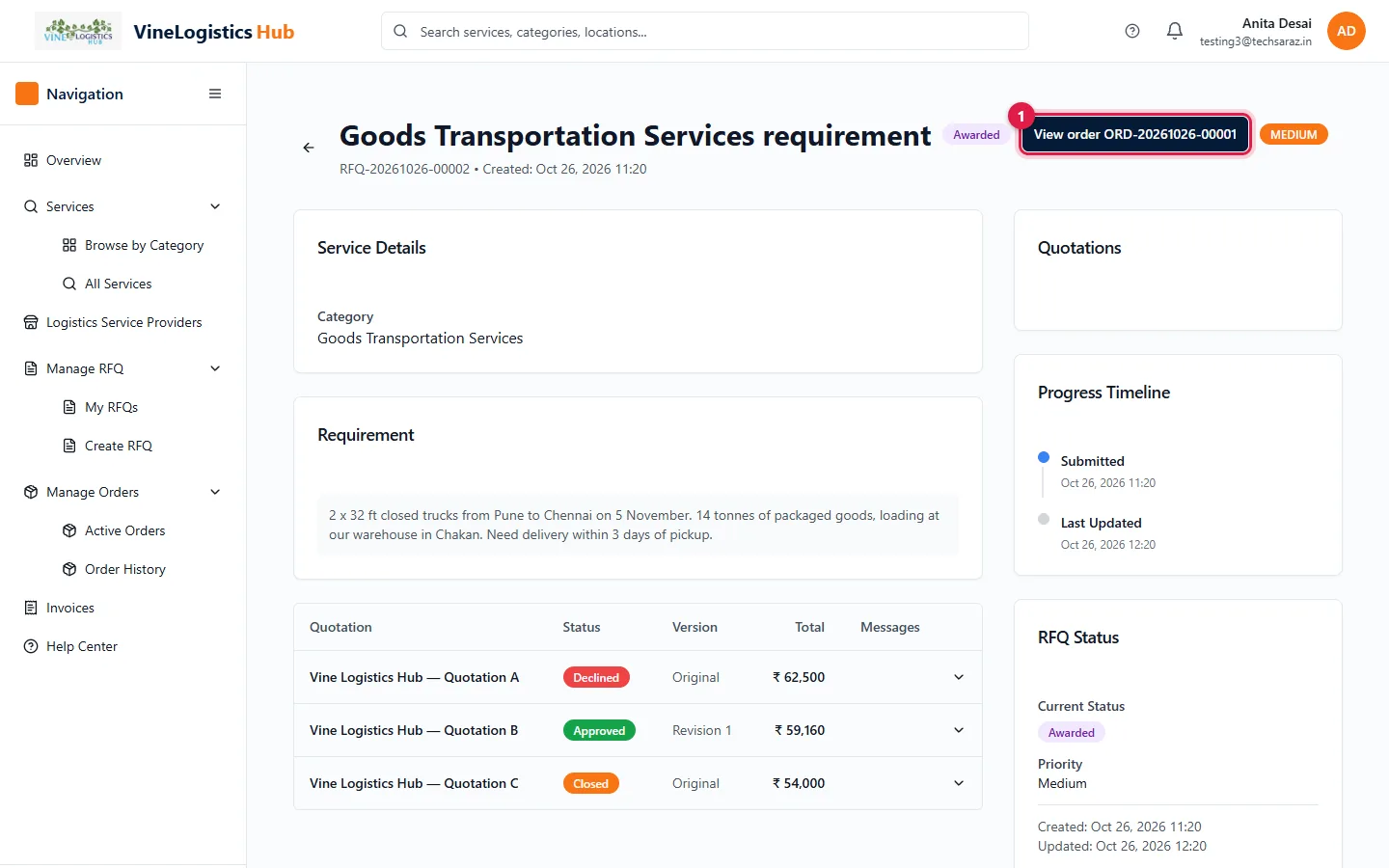
Task: Click the ₹ 62,500 total
Action: [799, 677]
